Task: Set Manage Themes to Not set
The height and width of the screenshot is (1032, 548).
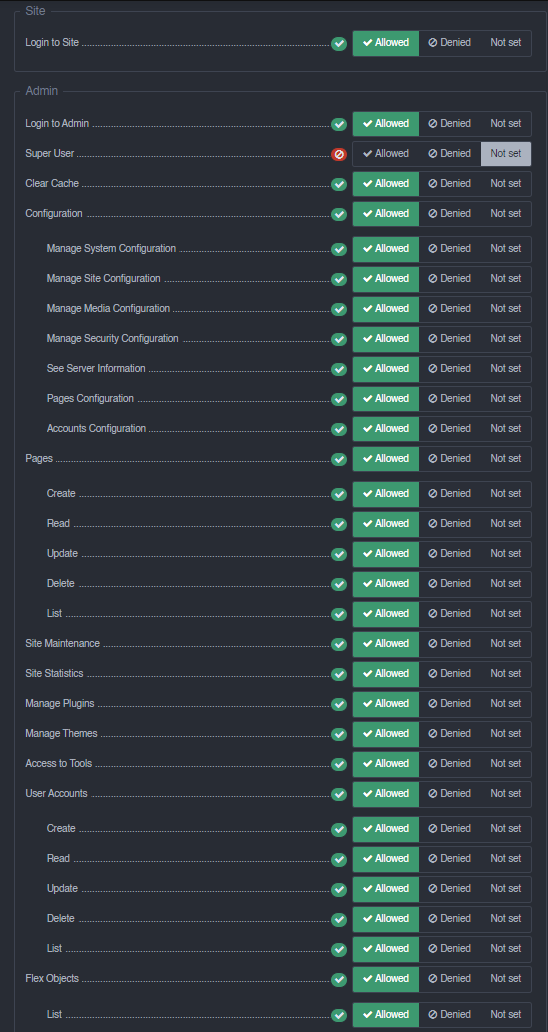Action: click(505, 733)
